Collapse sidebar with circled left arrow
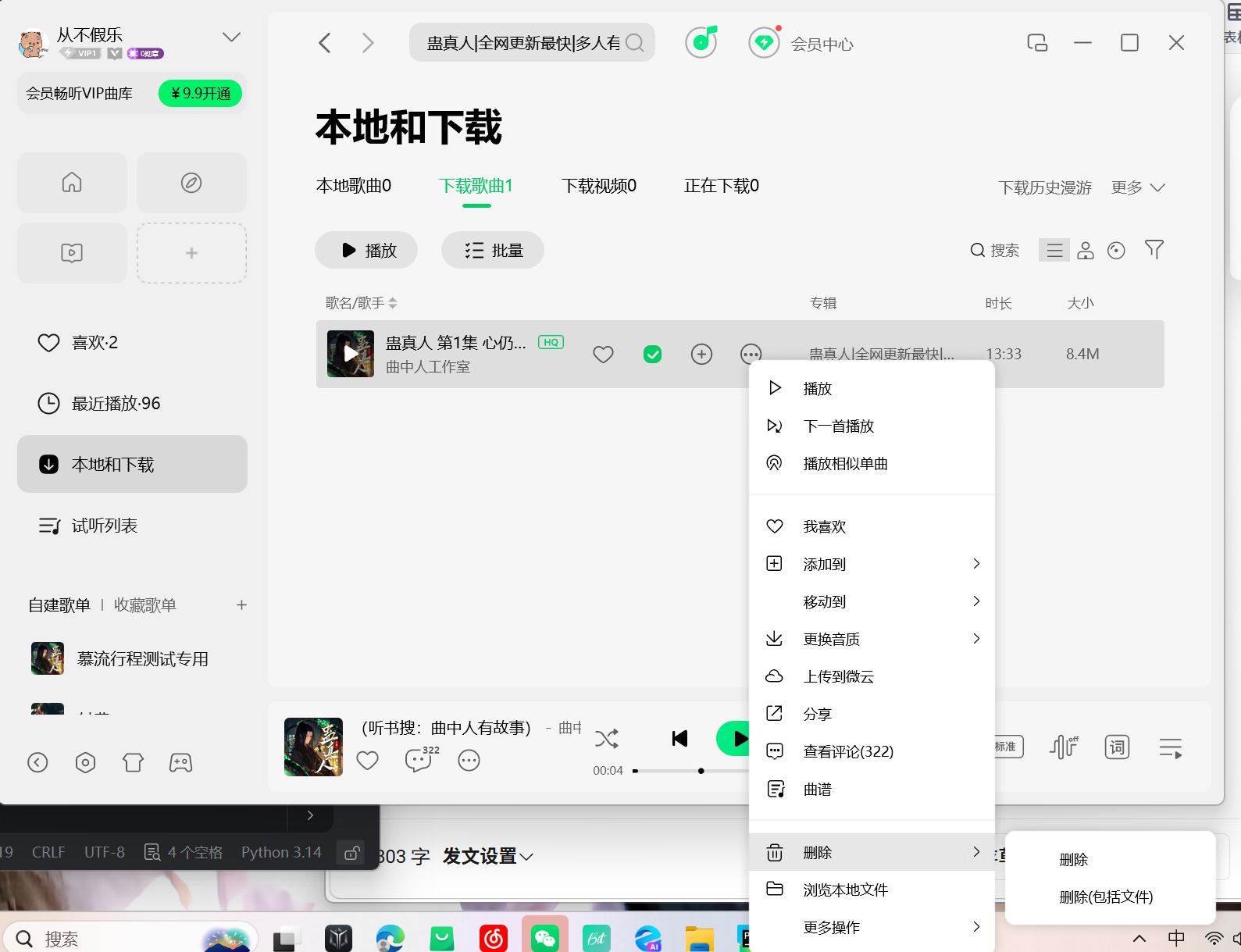This screenshot has width=1241, height=952. click(x=37, y=762)
